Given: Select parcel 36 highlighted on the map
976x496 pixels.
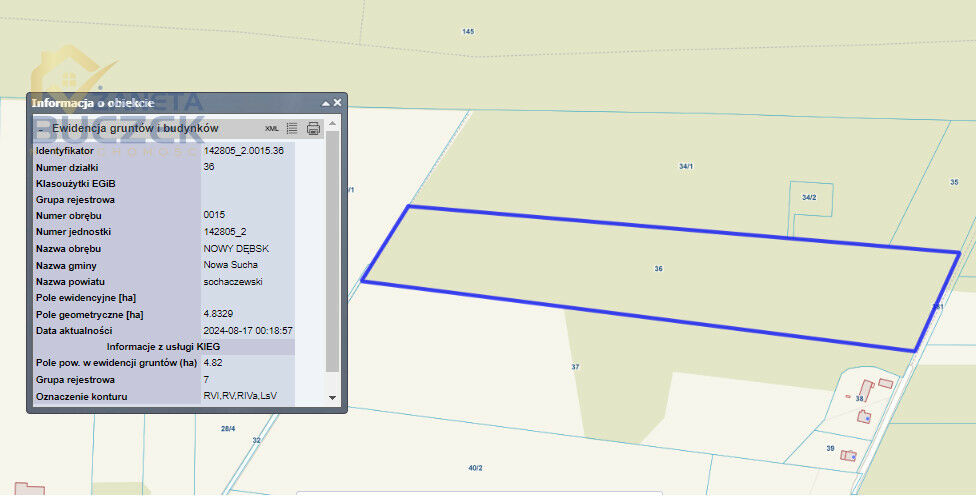Looking at the screenshot, I should coord(658,268).
